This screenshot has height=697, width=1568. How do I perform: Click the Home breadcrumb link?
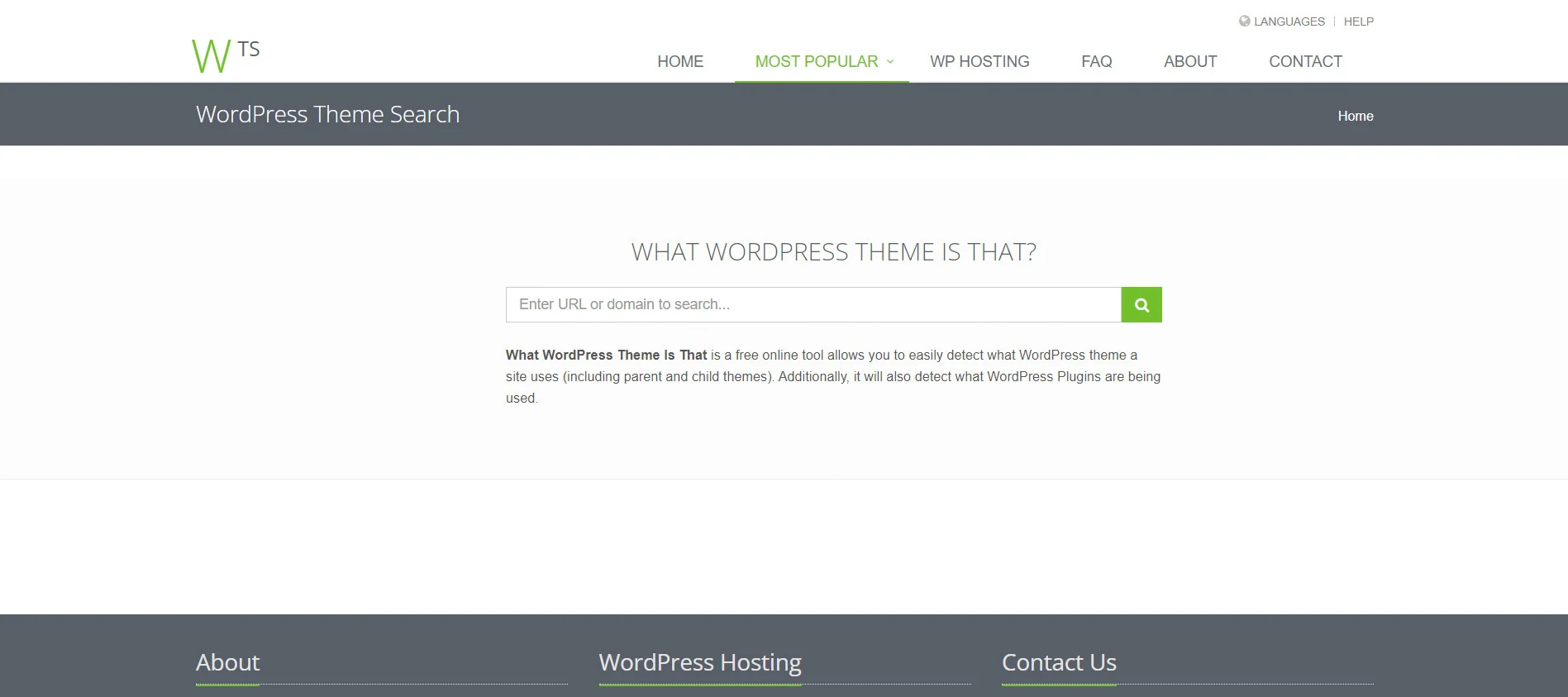coord(1356,117)
